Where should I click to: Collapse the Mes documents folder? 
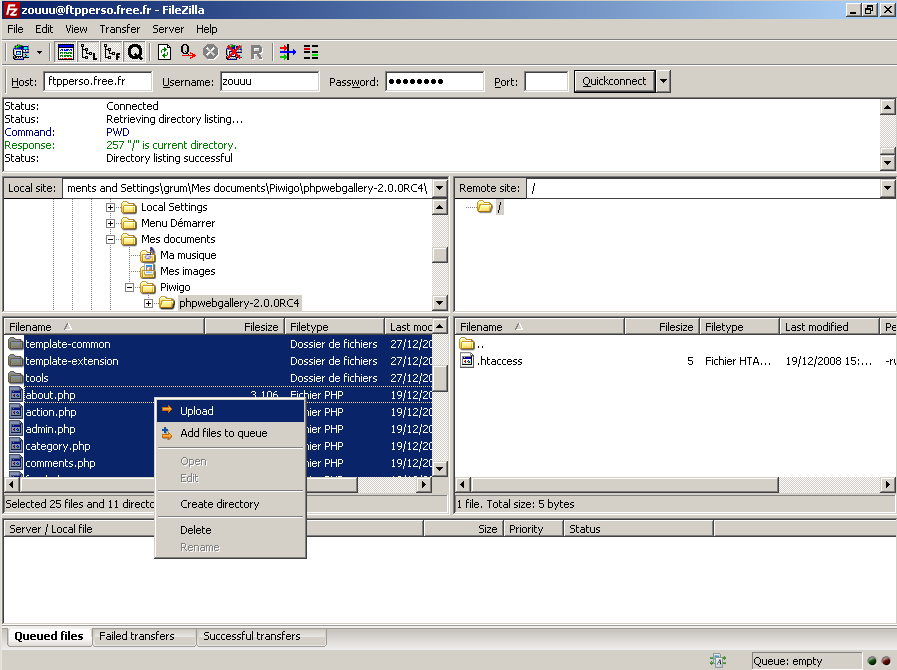coord(110,239)
